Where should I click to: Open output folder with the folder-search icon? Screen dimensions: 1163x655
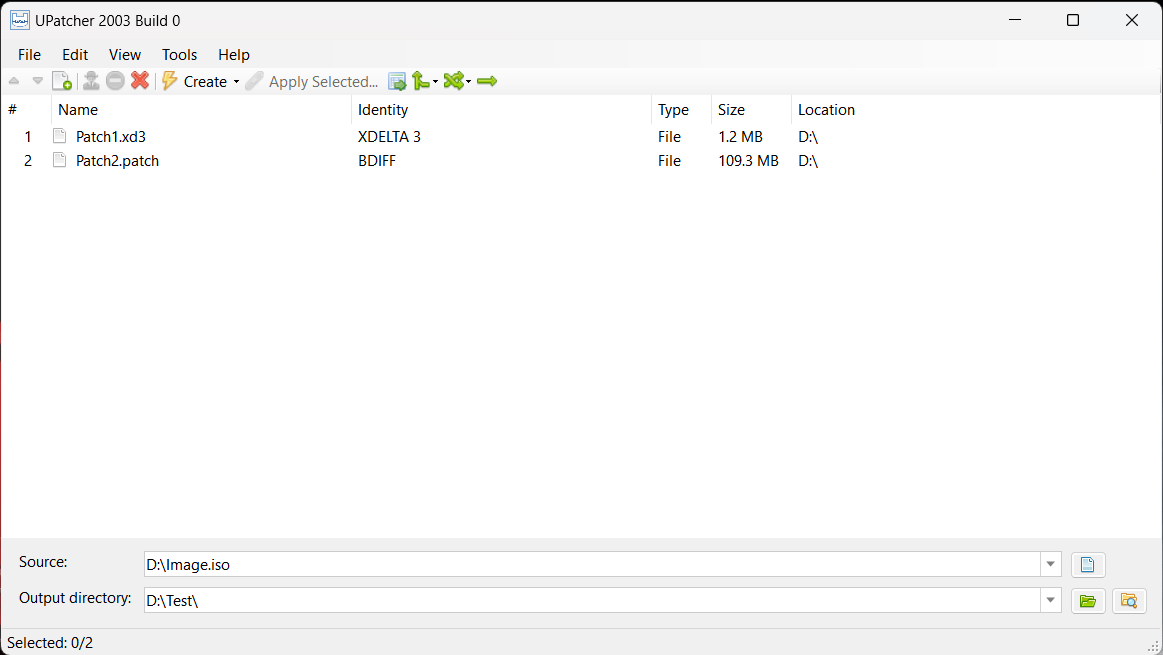pyautogui.click(x=1129, y=601)
